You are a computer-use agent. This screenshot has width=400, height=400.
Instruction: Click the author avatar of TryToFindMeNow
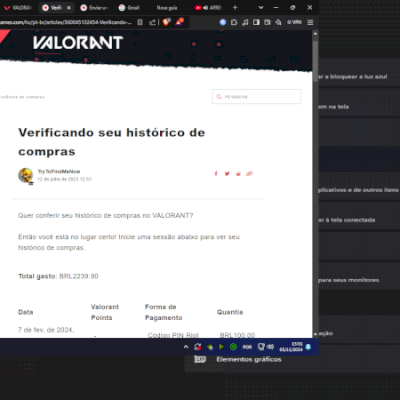click(26, 176)
